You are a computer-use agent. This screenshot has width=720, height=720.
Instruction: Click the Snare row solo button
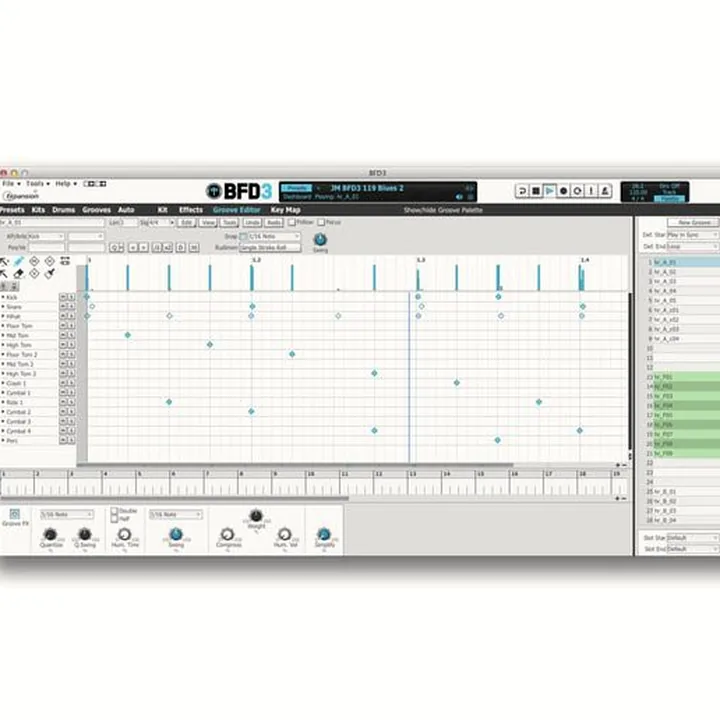point(71,306)
